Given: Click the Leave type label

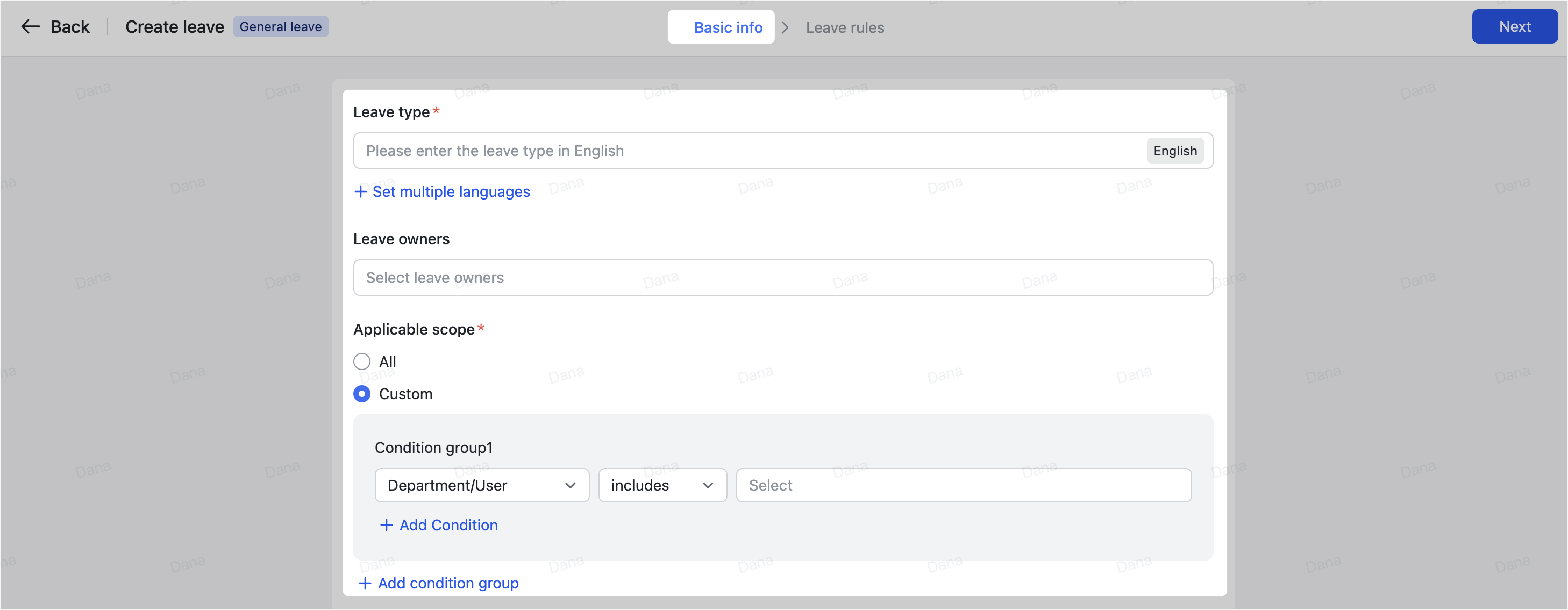Looking at the screenshot, I should click(x=391, y=112).
